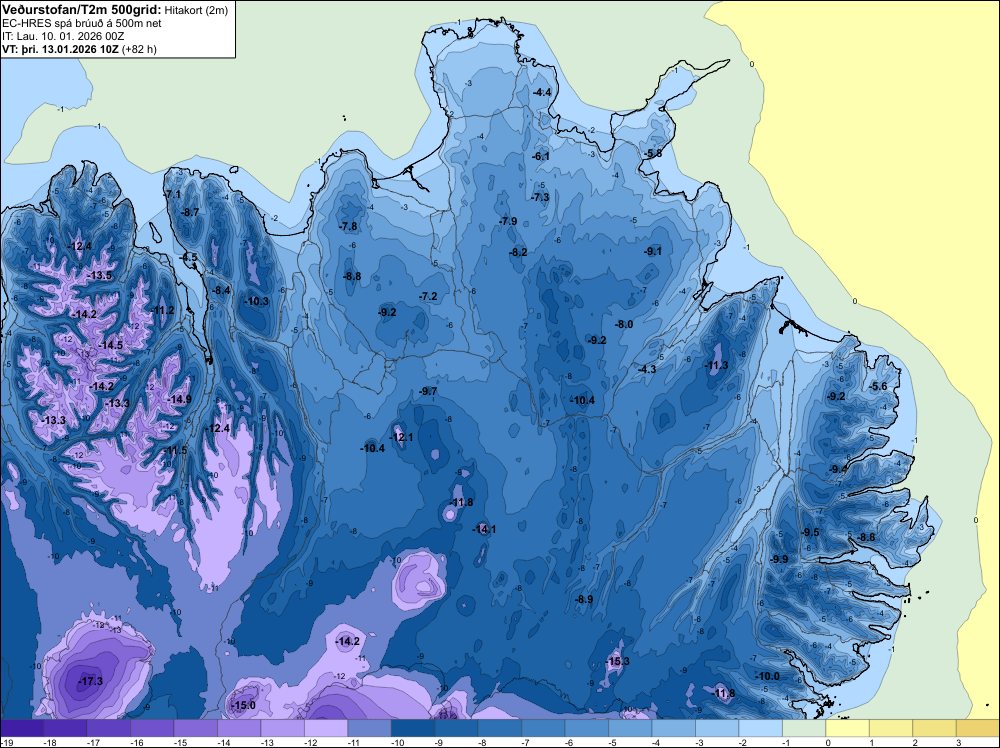Screen dimensions: 1000x748
Task: Click the -7.8 temperature label
Action: tap(348, 226)
